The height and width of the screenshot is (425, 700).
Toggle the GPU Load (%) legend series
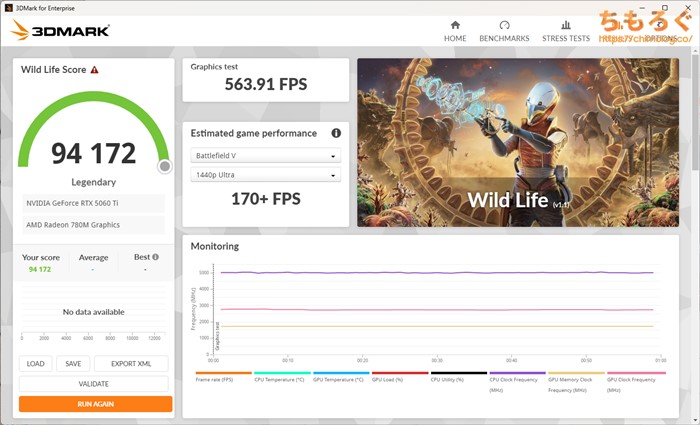pyautogui.click(x=400, y=377)
